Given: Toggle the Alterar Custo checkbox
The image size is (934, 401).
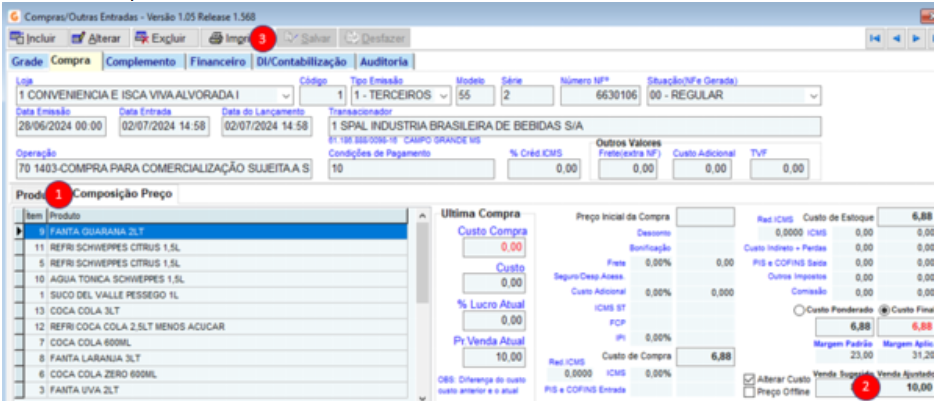Looking at the screenshot, I should [x=750, y=379].
